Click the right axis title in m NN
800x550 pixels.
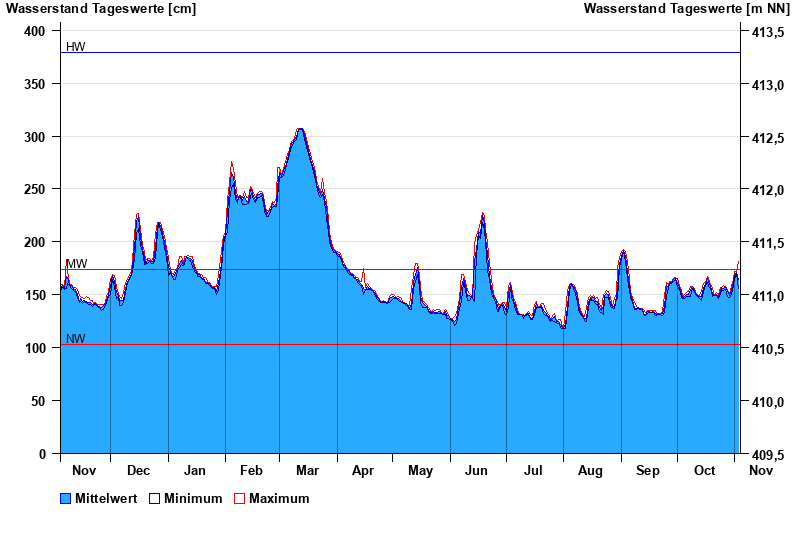[686, 9]
